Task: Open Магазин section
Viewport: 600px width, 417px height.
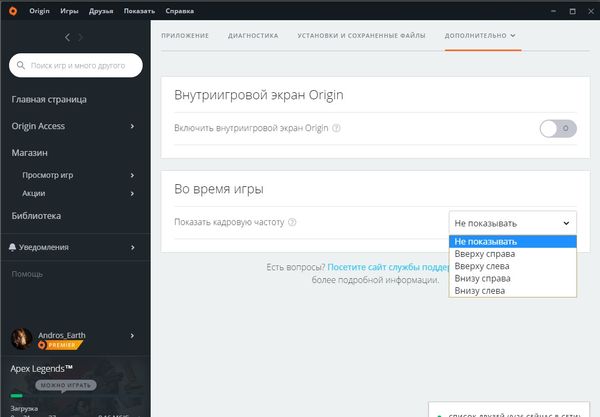Action: click(x=29, y=153)
